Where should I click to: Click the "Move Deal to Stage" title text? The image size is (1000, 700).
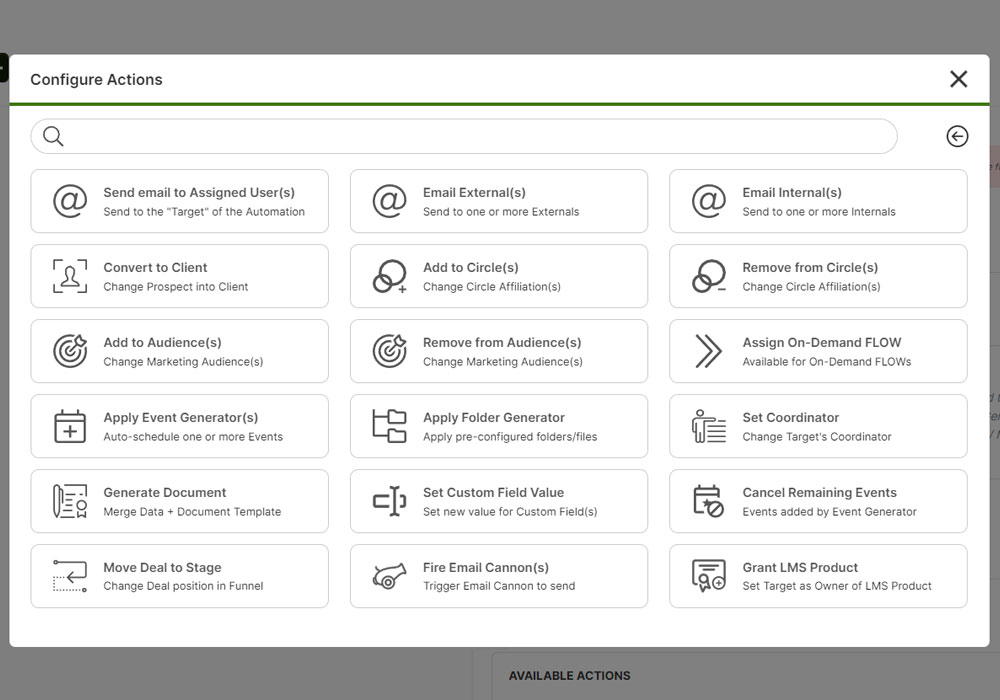pos(162,567)
